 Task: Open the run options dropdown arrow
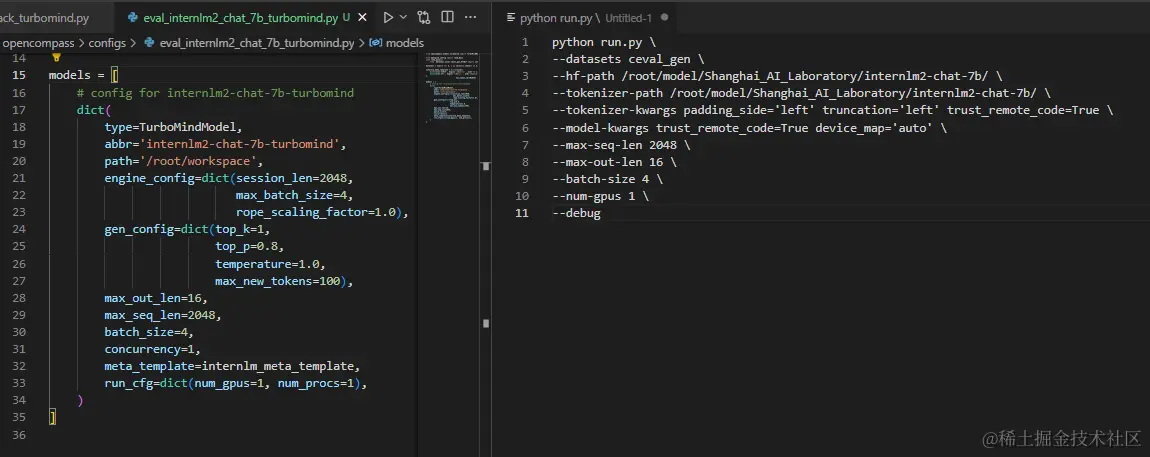(403, 17)
